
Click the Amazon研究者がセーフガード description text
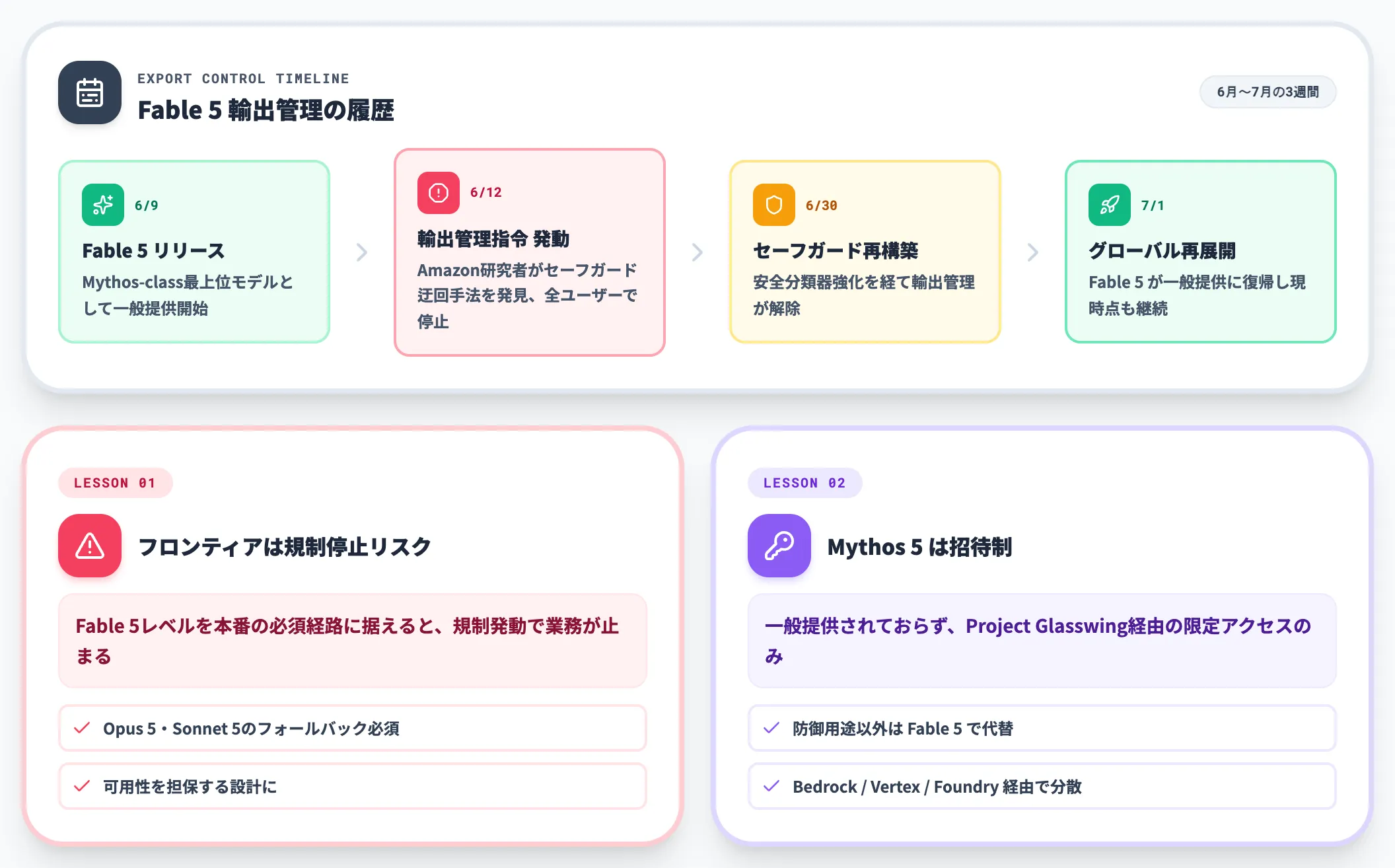click(x=527, y=295)
